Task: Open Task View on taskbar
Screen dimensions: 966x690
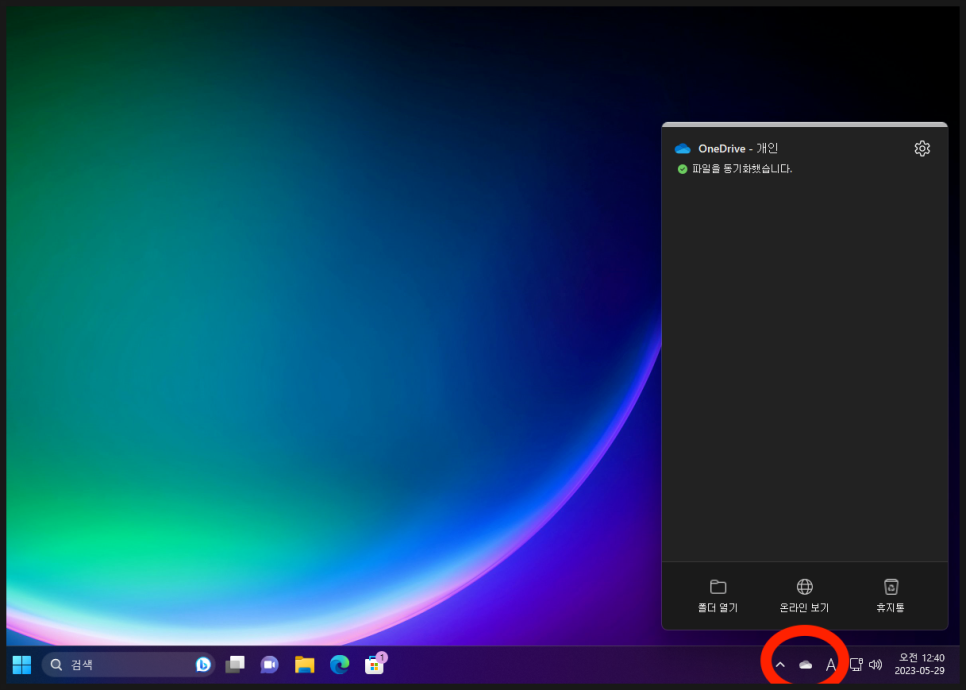Action: point(235,665)
